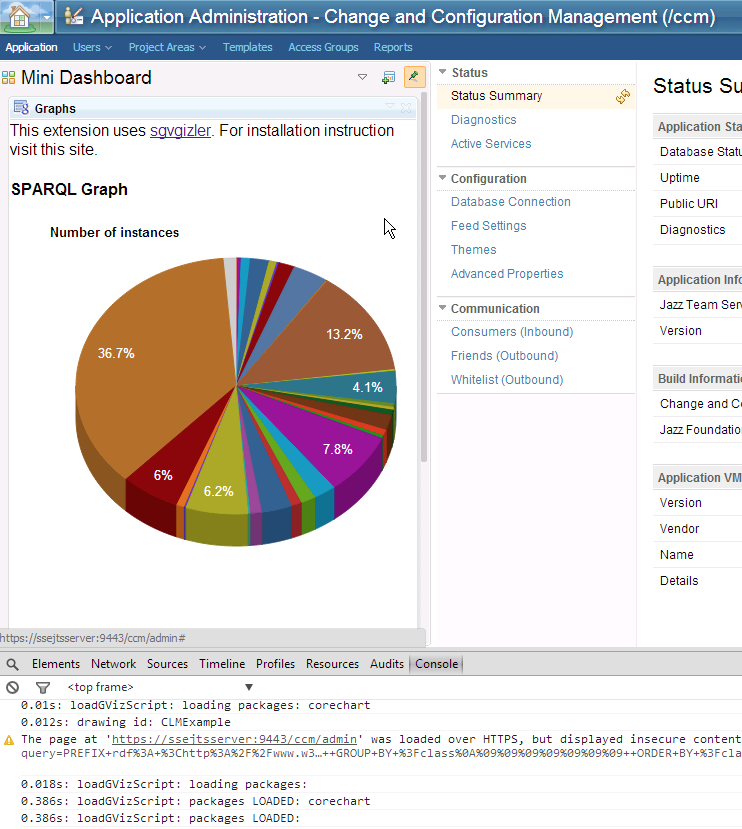The height and width of the screenshot is (829, 742).
Task: Open the Advanced Properties page
Action: tap(506, 274)
